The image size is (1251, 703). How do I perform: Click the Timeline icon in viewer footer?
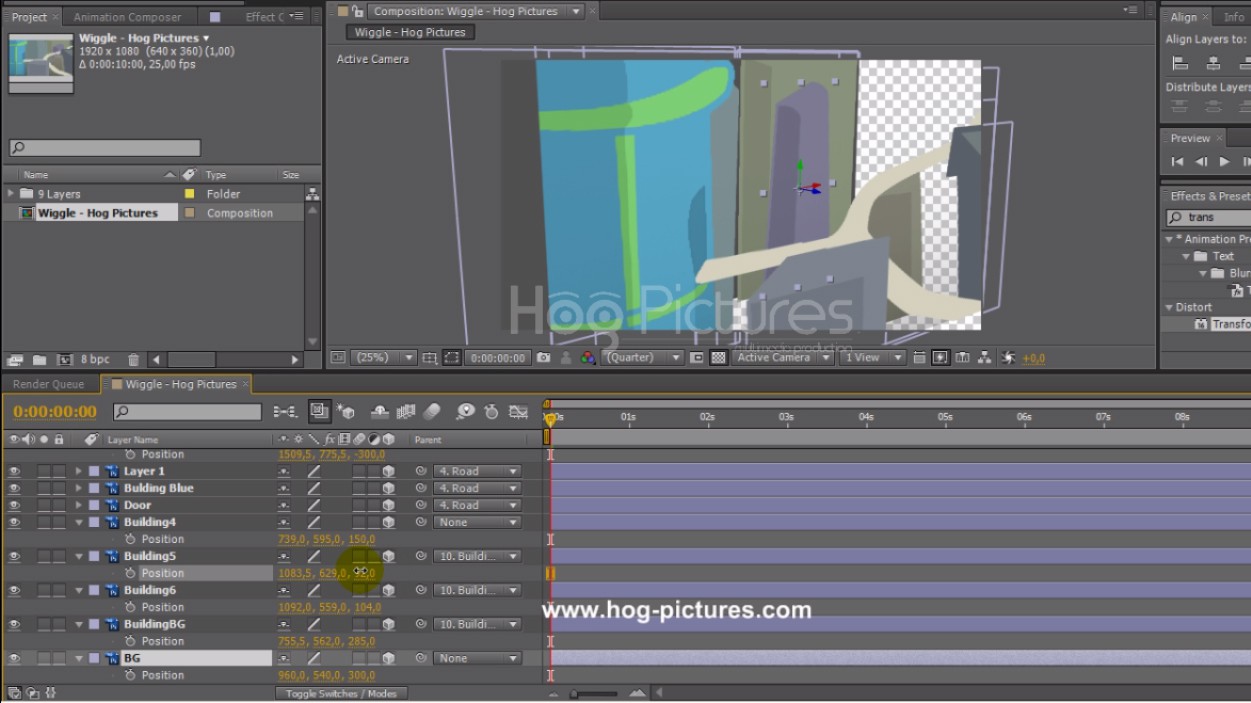963,357
